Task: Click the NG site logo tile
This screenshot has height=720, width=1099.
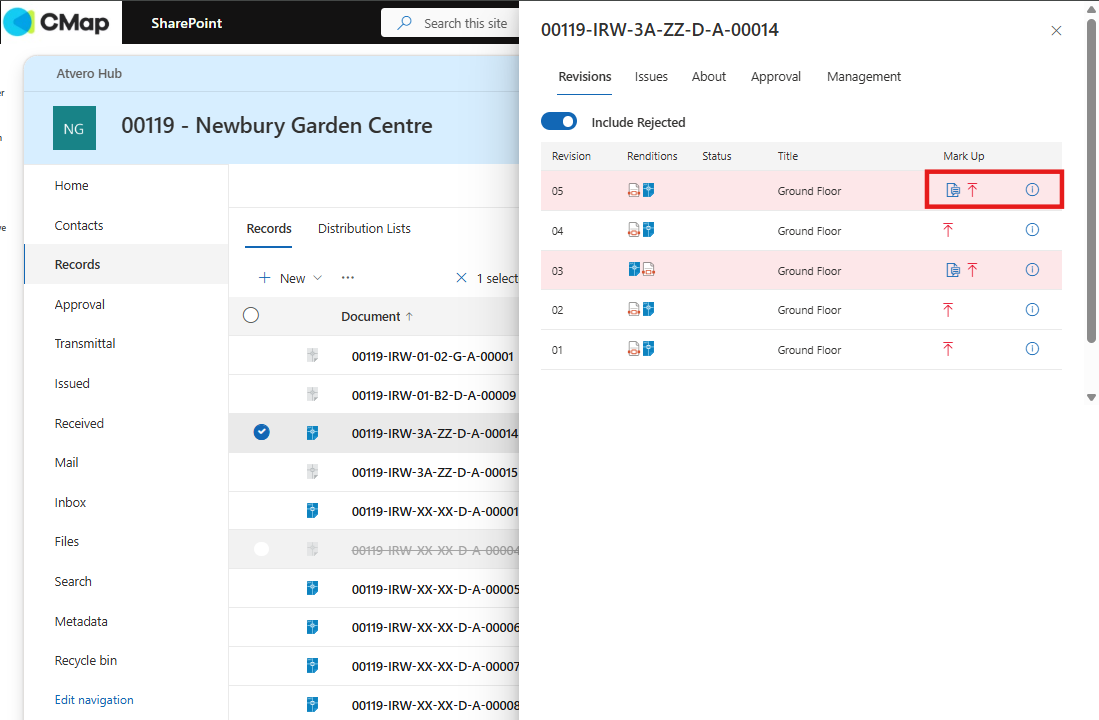Action: (x=74, y=128)
